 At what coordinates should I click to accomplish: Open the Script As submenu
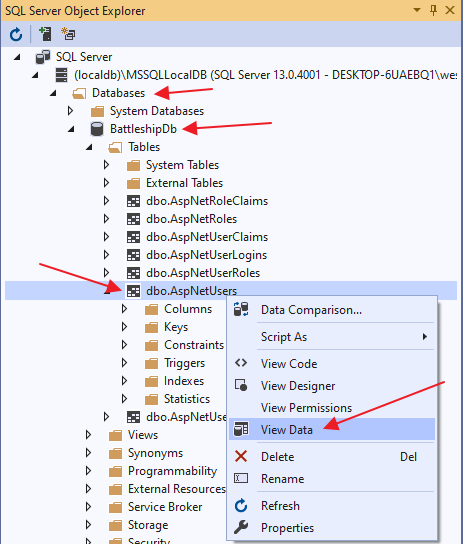pyautogui.click(x=332, y=337)
